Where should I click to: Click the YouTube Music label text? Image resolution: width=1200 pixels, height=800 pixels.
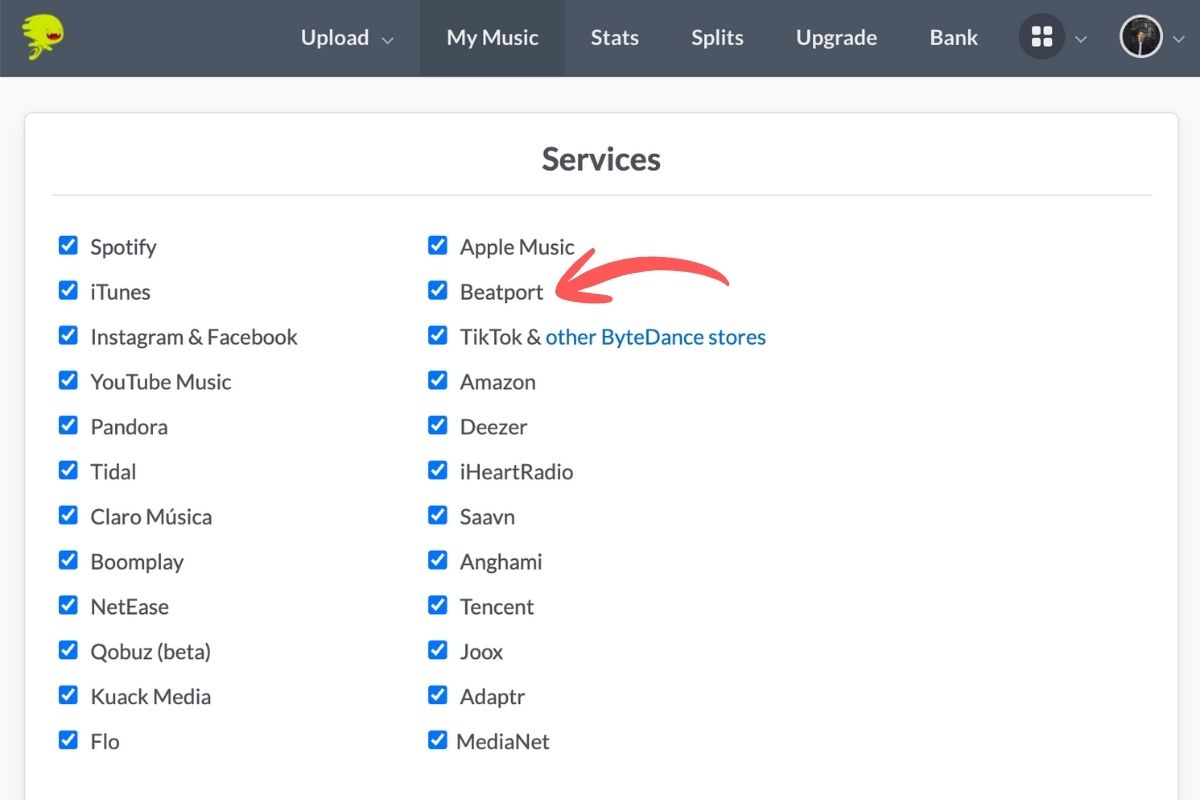tap(160, 382)
